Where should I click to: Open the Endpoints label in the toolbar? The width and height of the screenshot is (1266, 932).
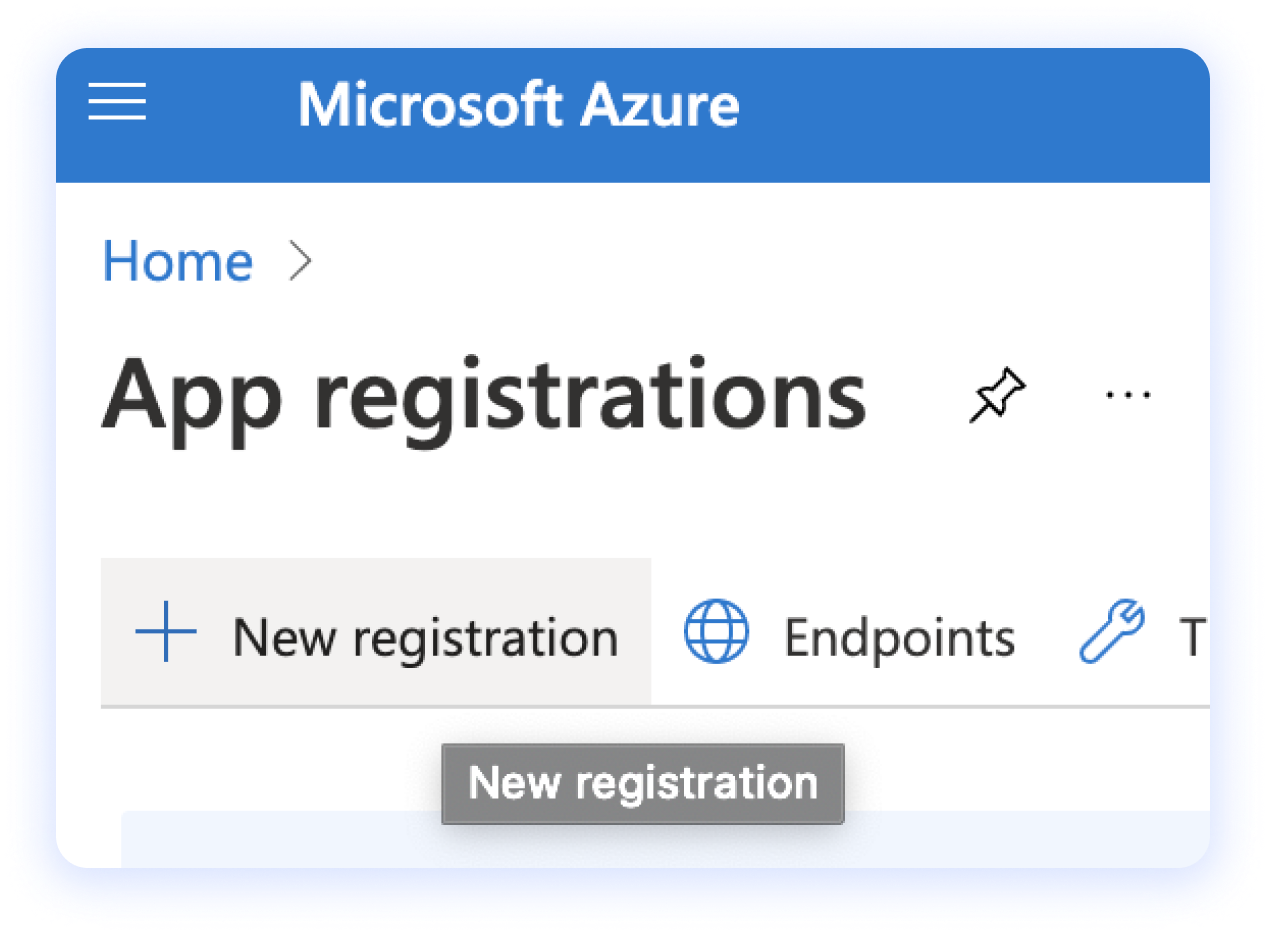[x=899, y=637]
